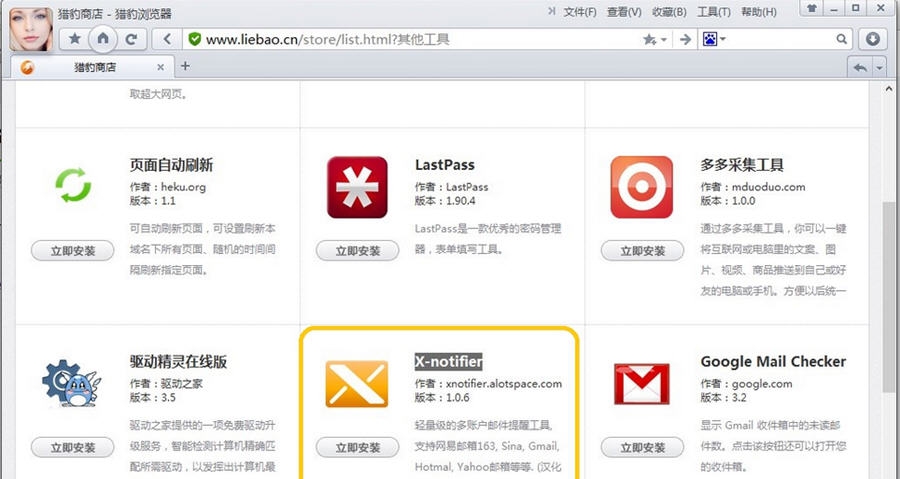Screen dimensions: 900x479
Task: Install 多多采集工具 with 立即安装 button
Action: pyautogui.click(x=642, y=251)
